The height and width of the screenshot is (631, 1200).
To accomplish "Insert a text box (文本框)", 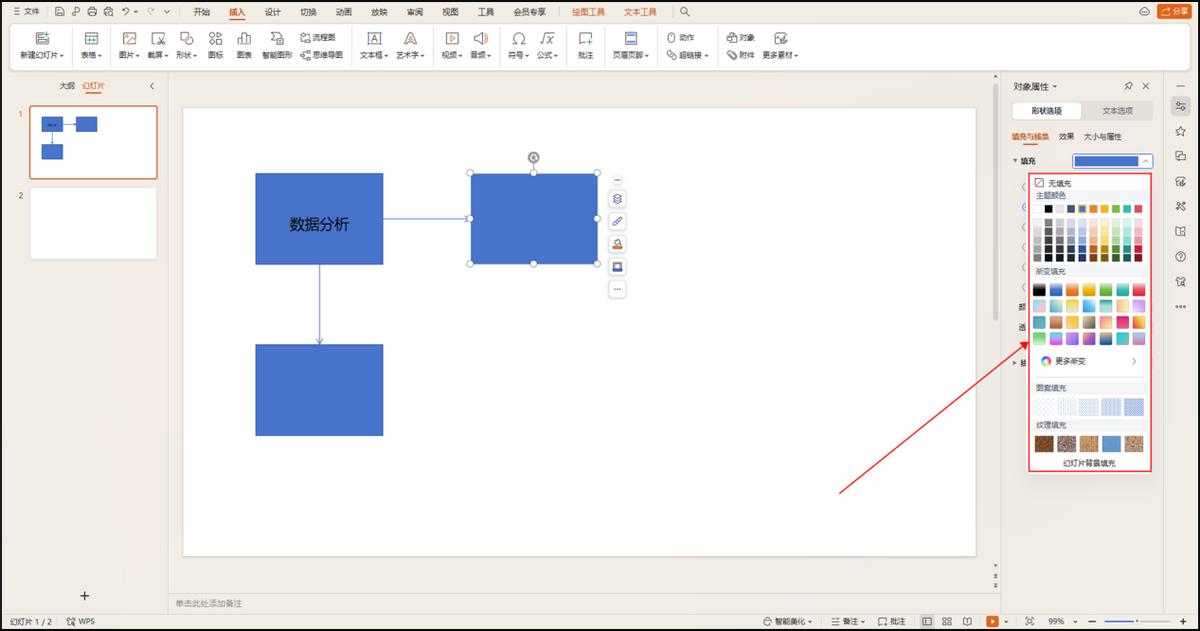I will click(374, 44).
